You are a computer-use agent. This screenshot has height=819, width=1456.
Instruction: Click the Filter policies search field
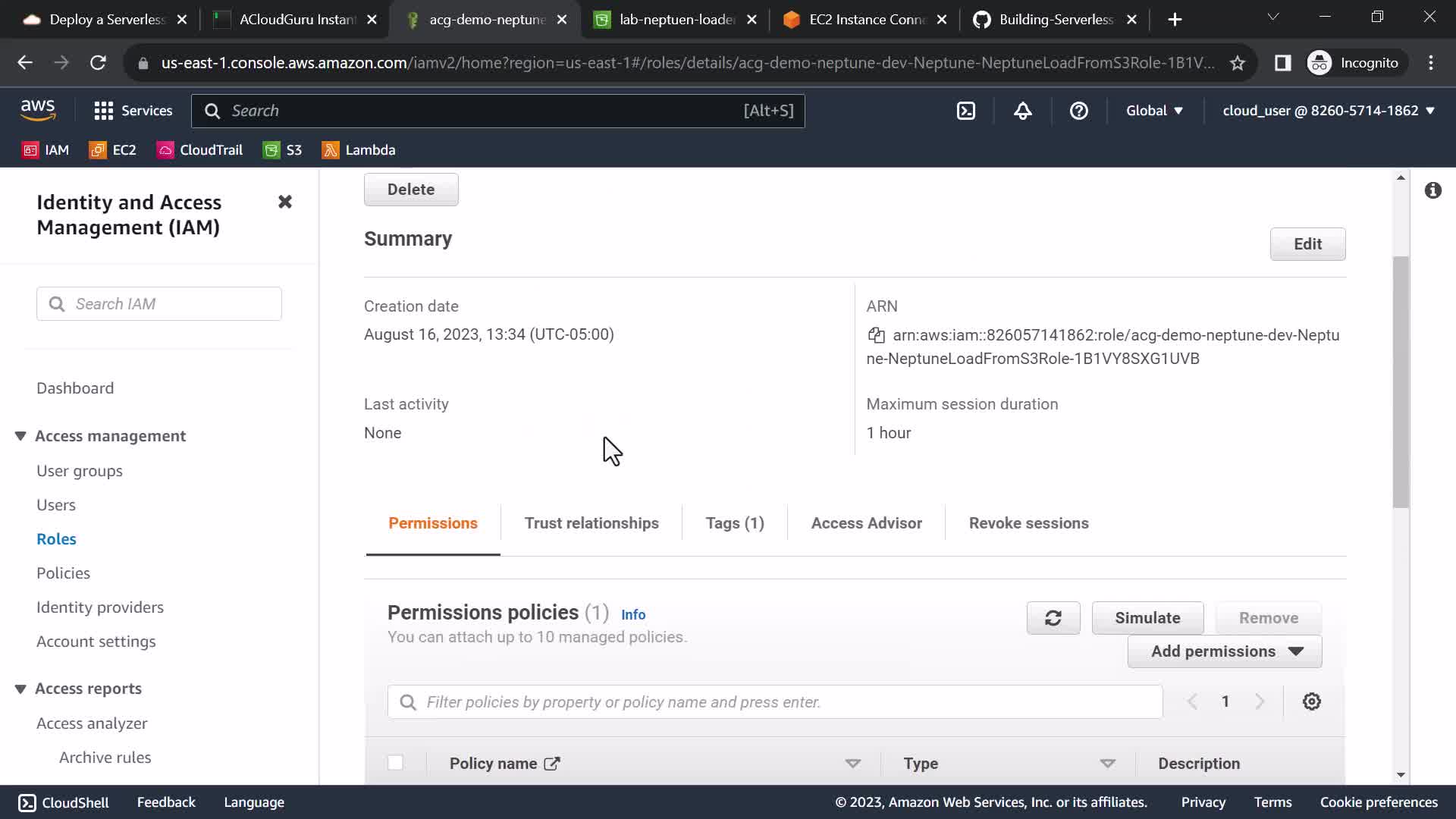[x=773, y=702]
